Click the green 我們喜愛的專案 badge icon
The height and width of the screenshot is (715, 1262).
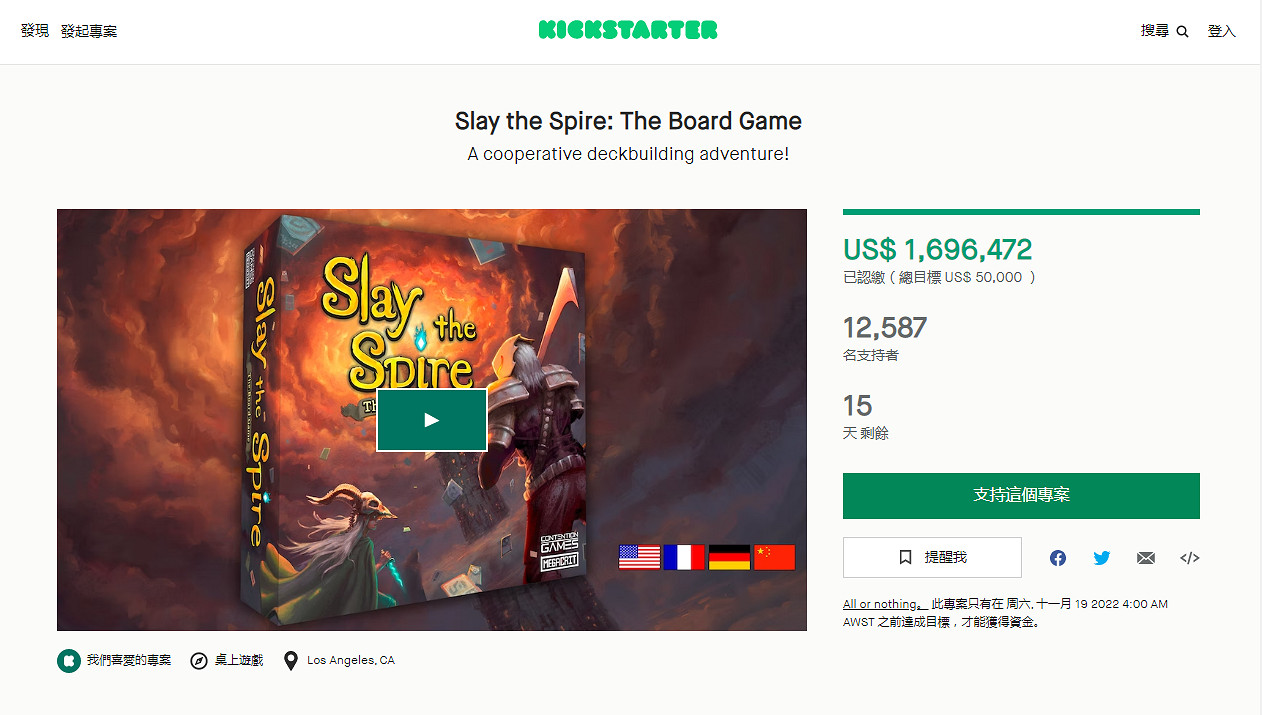pyautogui.click(x=68, y=661)
